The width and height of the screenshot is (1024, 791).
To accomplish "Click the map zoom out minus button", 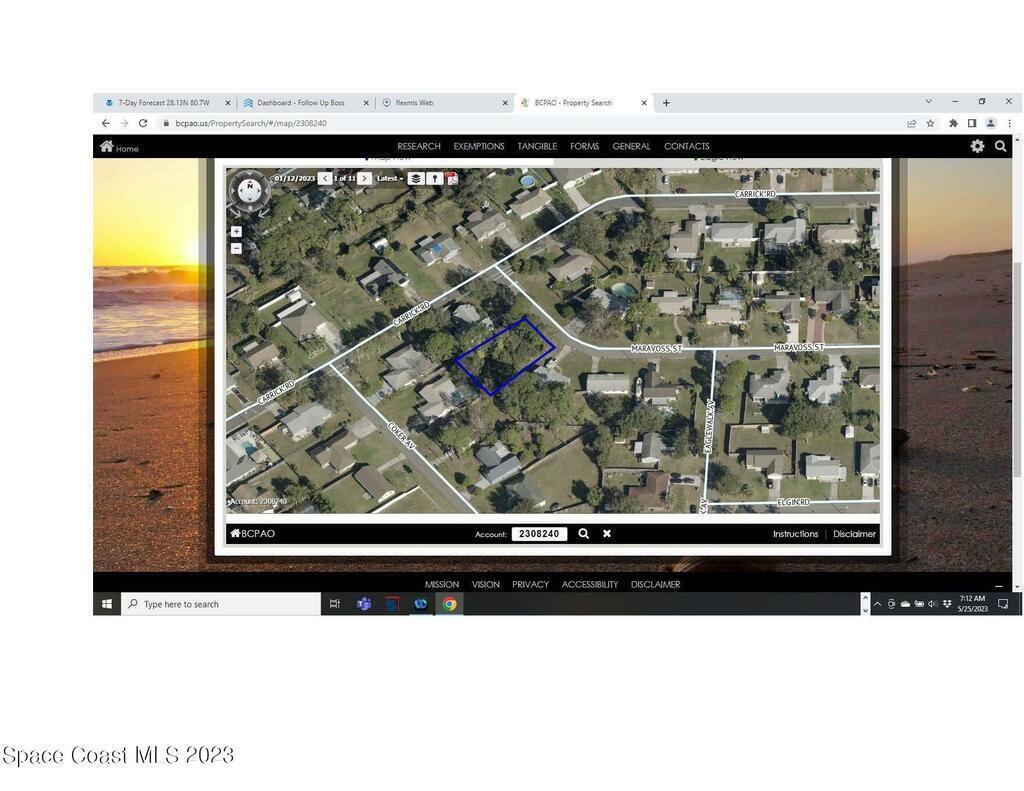I will tap(236, 248).
